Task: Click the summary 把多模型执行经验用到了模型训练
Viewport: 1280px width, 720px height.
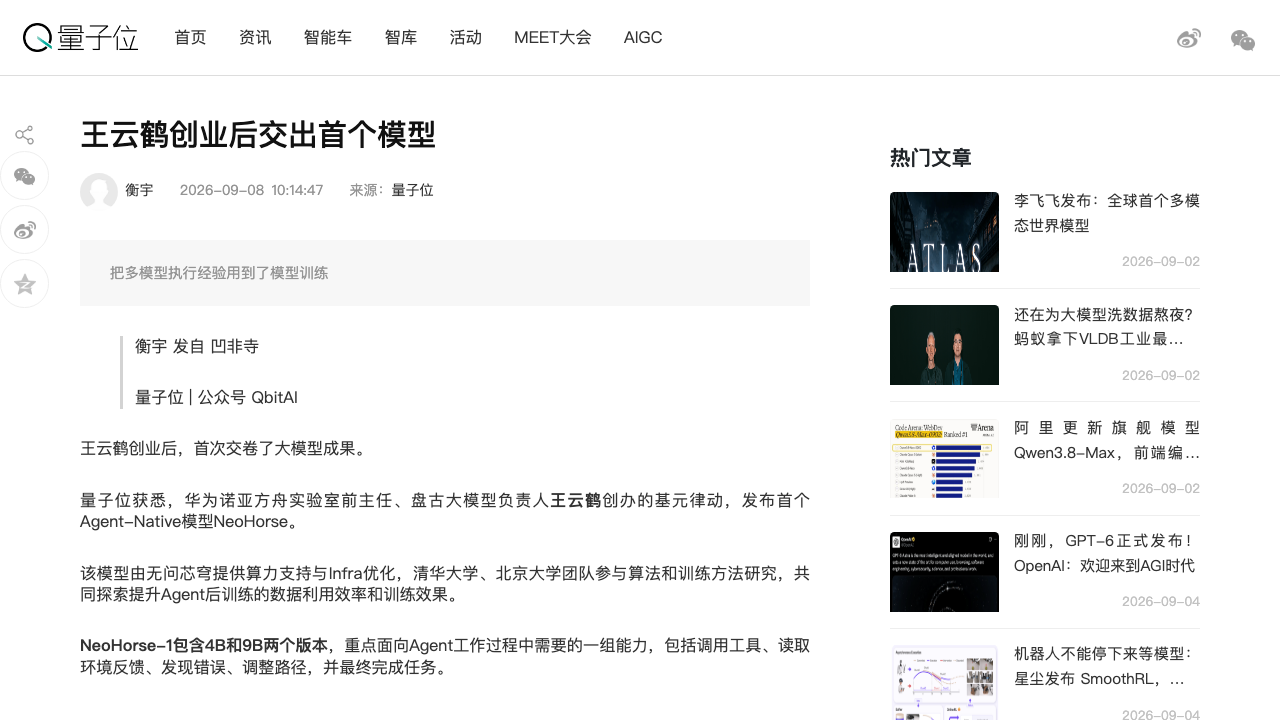Action: tap(219, 273)
